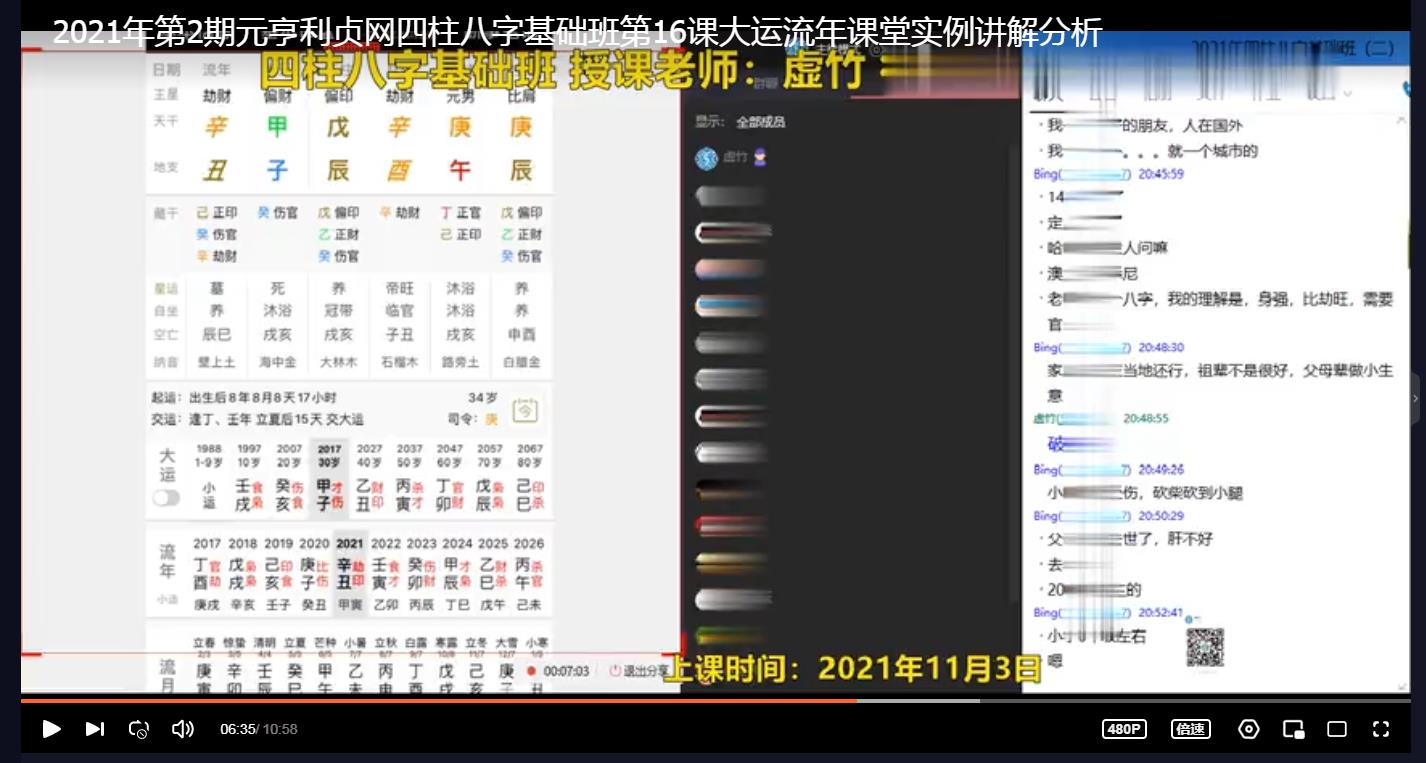Image resolution: width=1426 pixels, height=763 pixels.
Task: Click the blue 破 chat message
Action: 1056,443
